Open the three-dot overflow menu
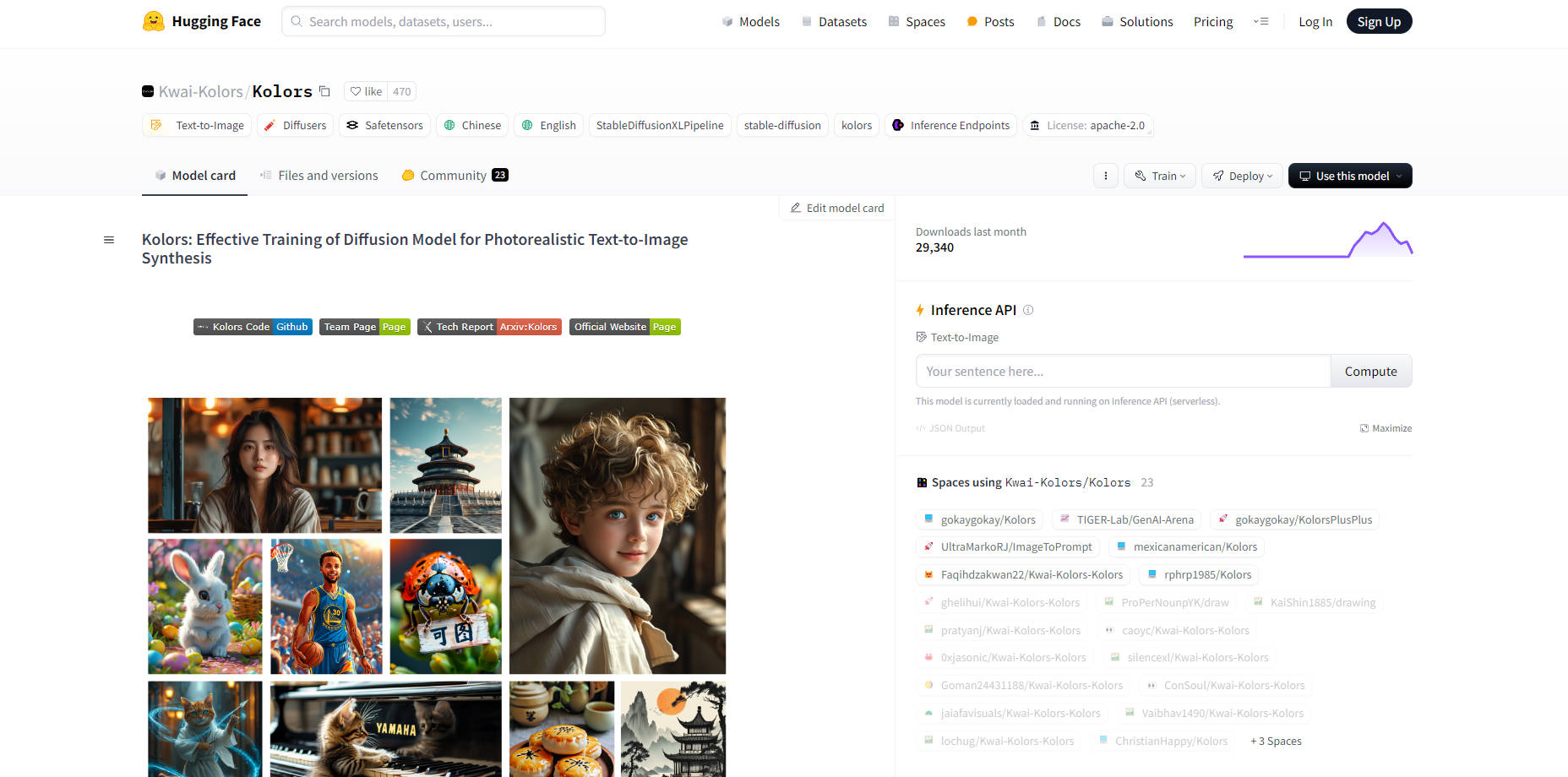The height and width of the screenshot is (777, 1568). pos(1106,176)
